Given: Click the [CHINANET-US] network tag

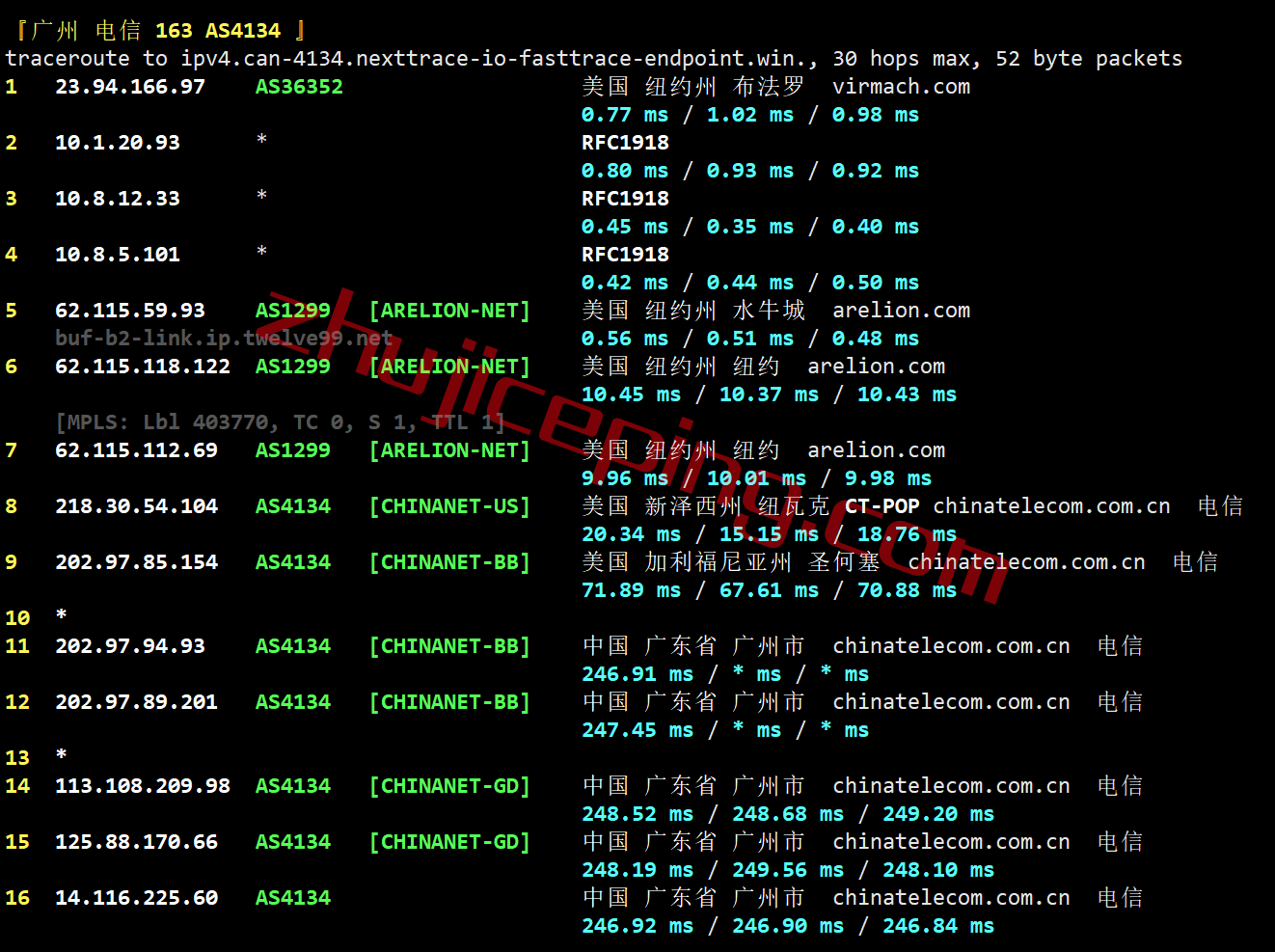Looking at the screenshot, I should 449,506.
